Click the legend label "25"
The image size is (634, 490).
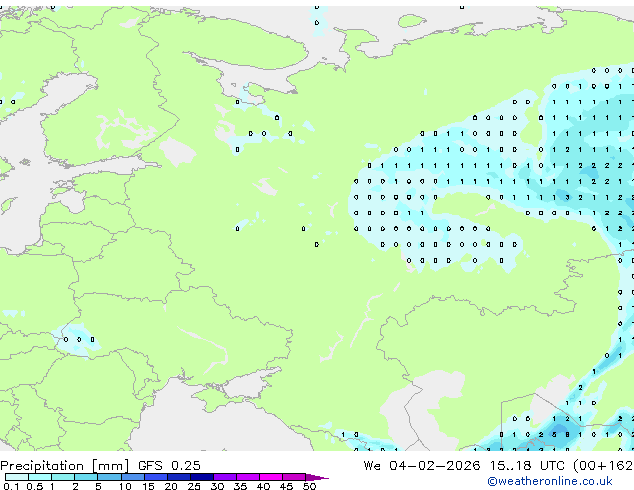click(194, 486)
